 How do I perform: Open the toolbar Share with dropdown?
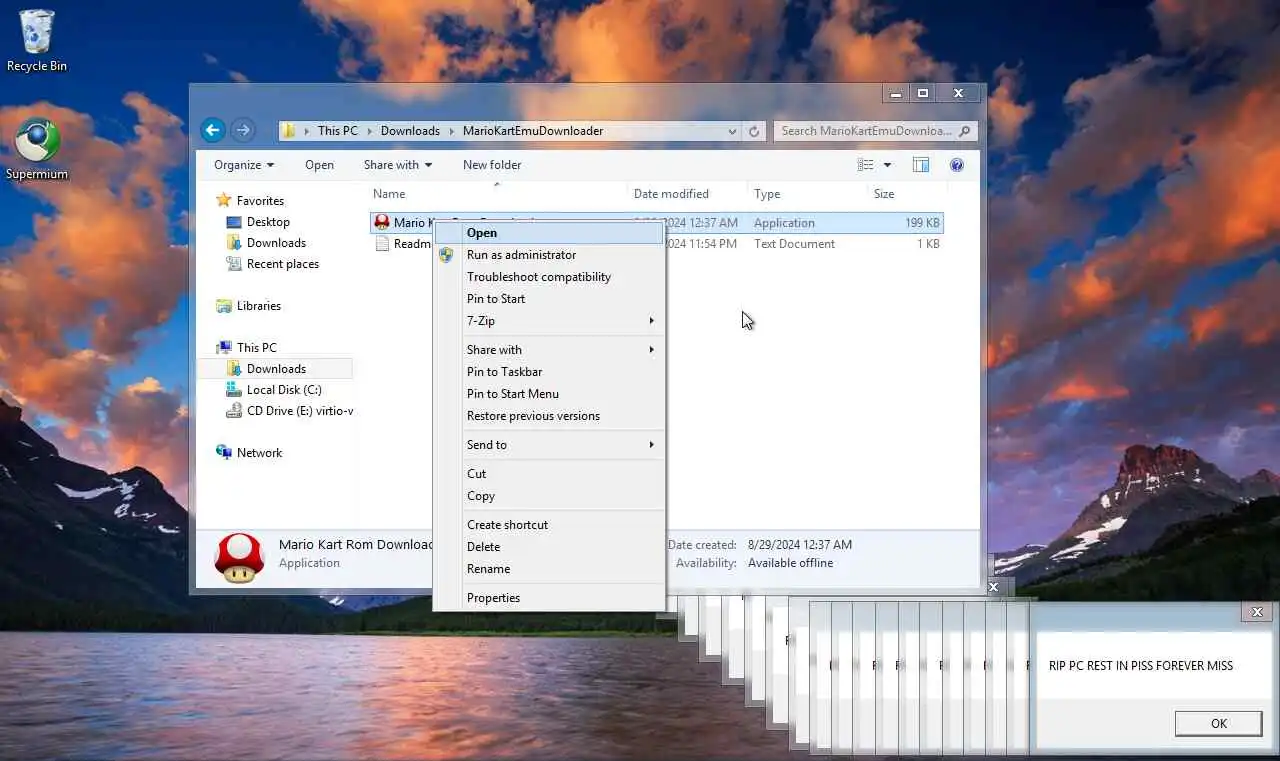(x=398, y=165)
